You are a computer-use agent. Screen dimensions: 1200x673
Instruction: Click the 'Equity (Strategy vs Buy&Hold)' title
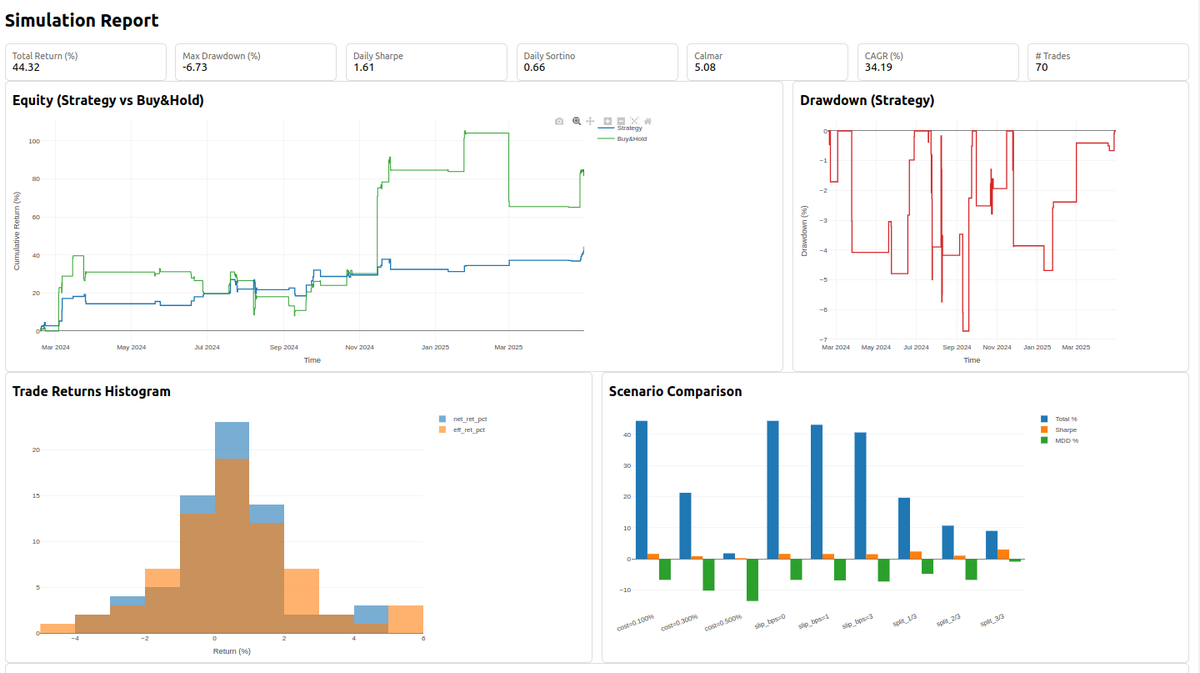coord(108,100)
